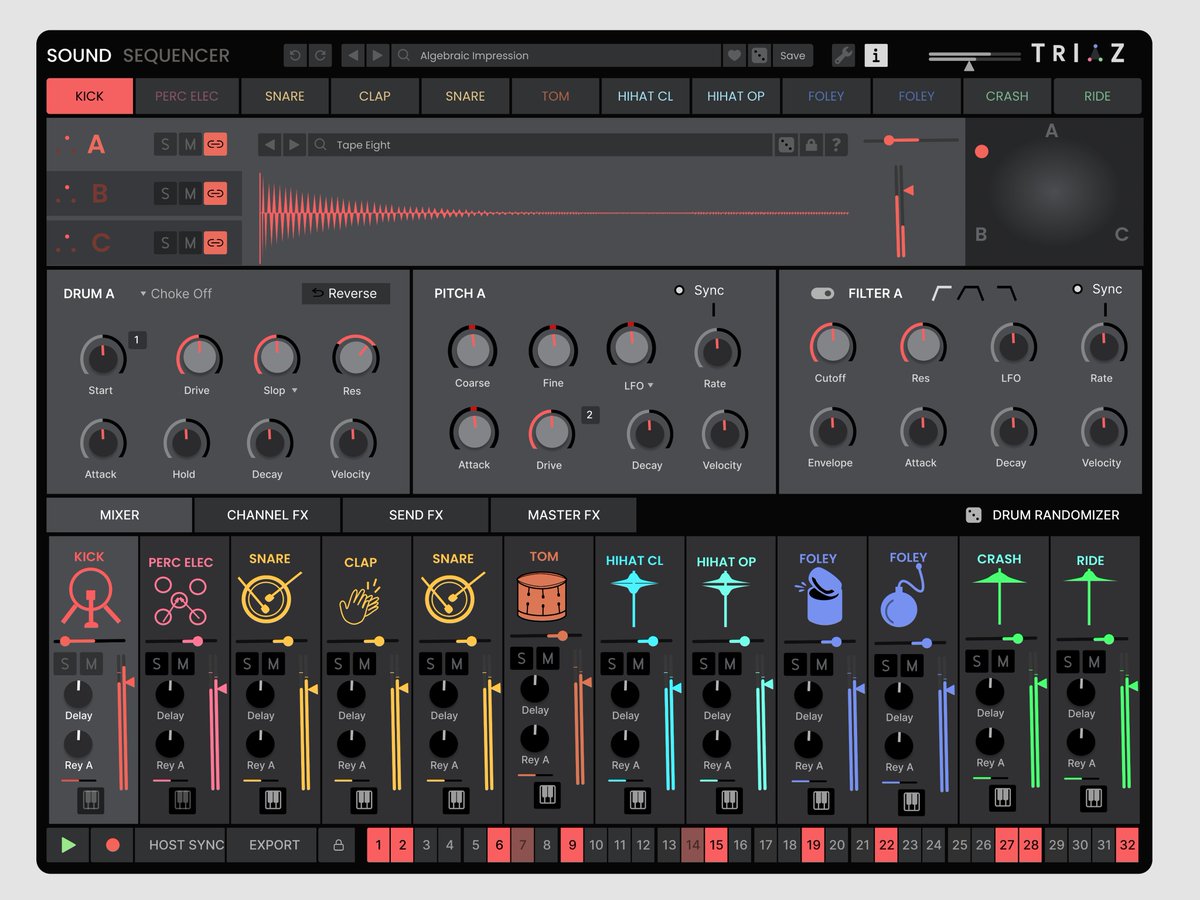
Task: Click the redo arrow icon
Action: 318,56
